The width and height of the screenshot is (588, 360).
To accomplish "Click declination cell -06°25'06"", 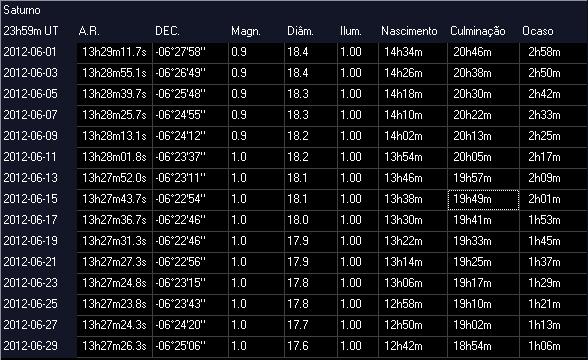I will point(190,346).
